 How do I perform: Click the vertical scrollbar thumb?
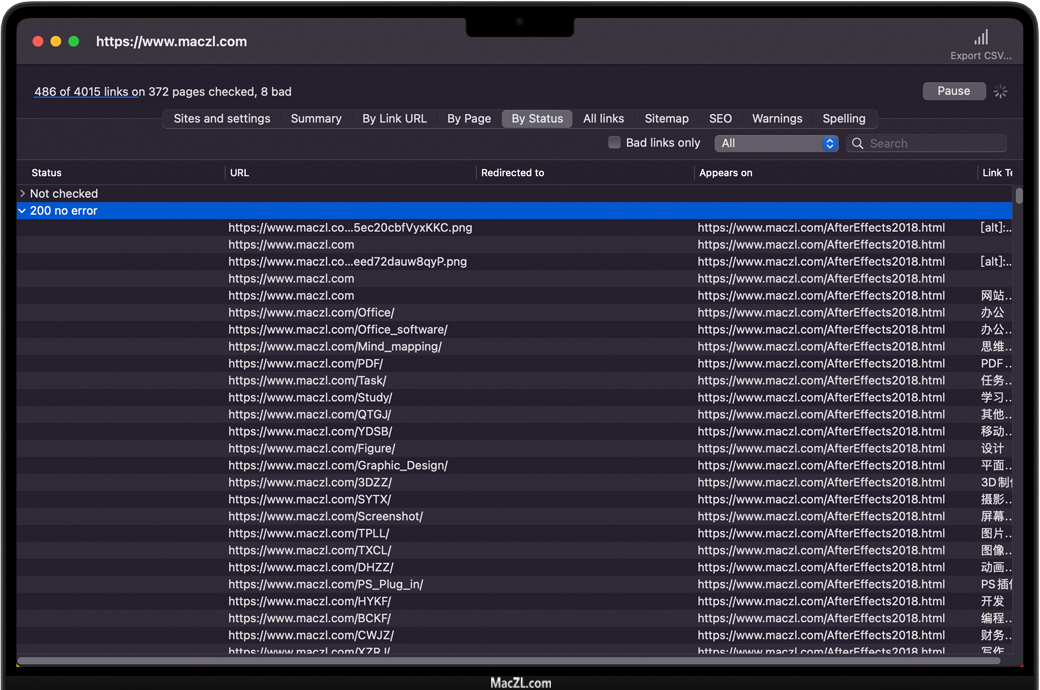pyautogui.click(x=1019, y=195)
